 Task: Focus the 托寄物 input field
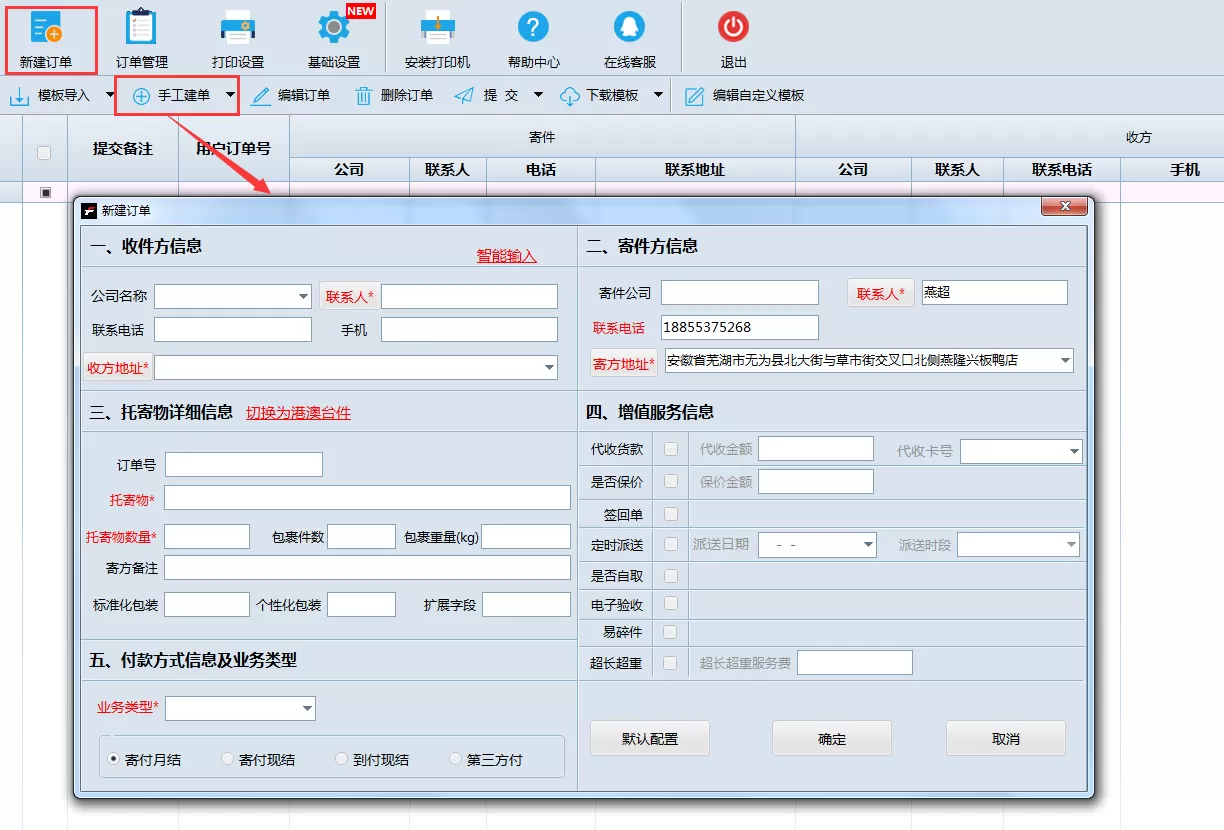367,498
